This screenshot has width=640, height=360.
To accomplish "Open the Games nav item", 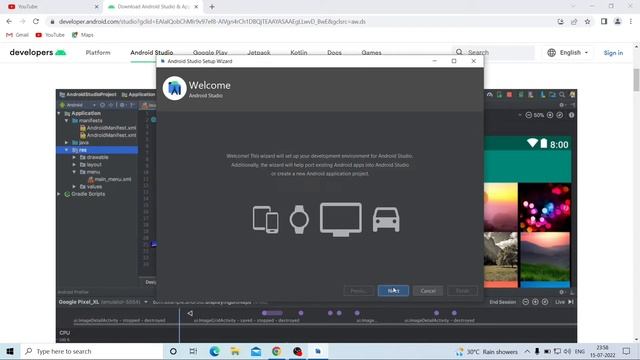I will coord(371,53).
